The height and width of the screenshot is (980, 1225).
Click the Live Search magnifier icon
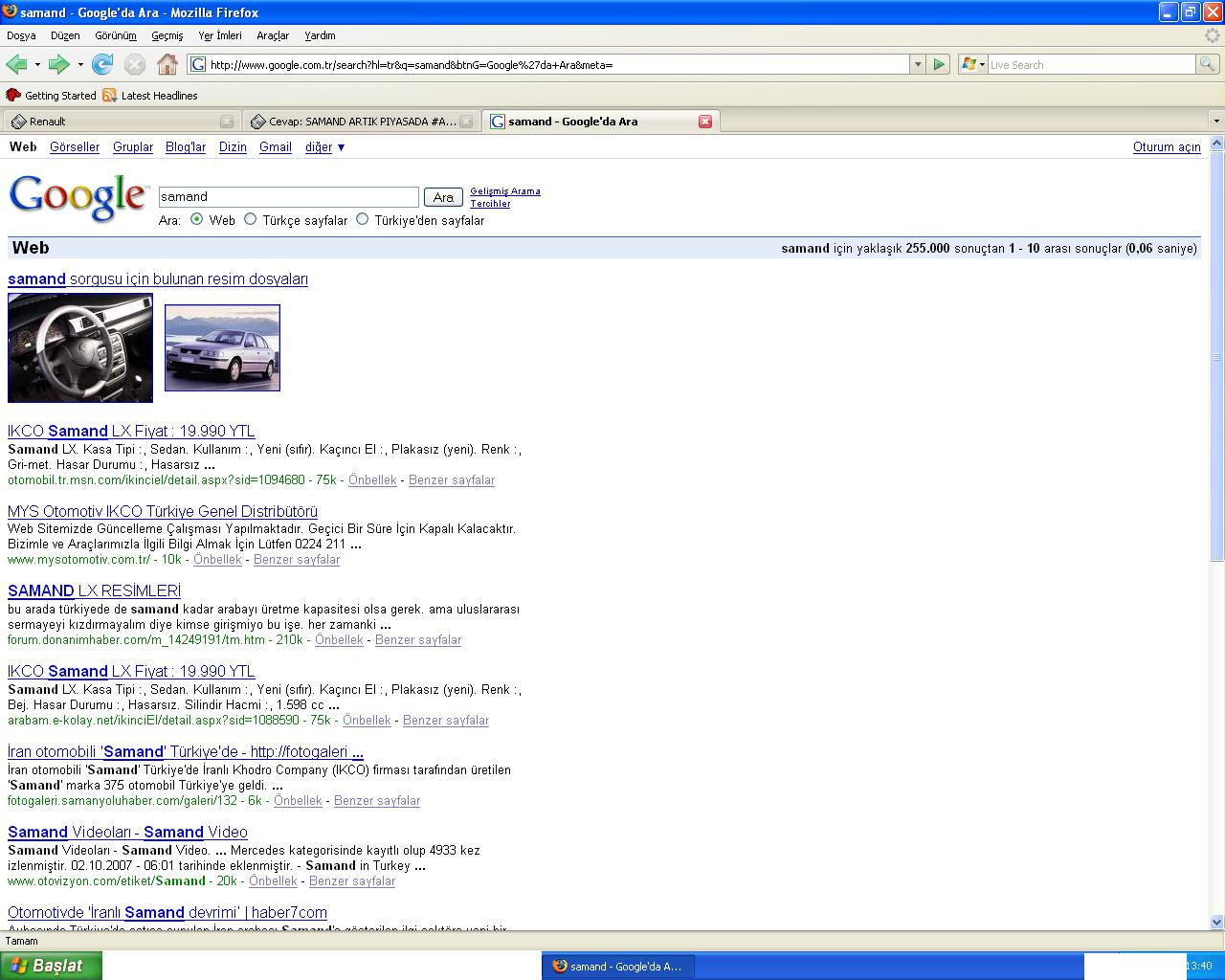(x=1208, y=64)
